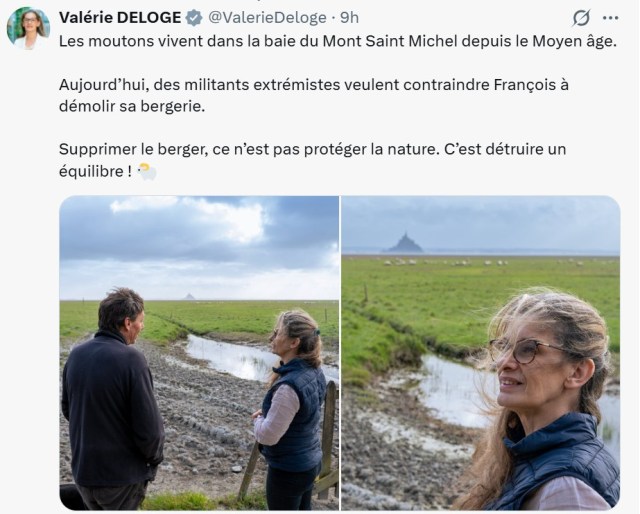The height and width of the screenshot is (514, 640).
Task: Click the sentence starting Supprimer le berger
Action: (313, 160)
